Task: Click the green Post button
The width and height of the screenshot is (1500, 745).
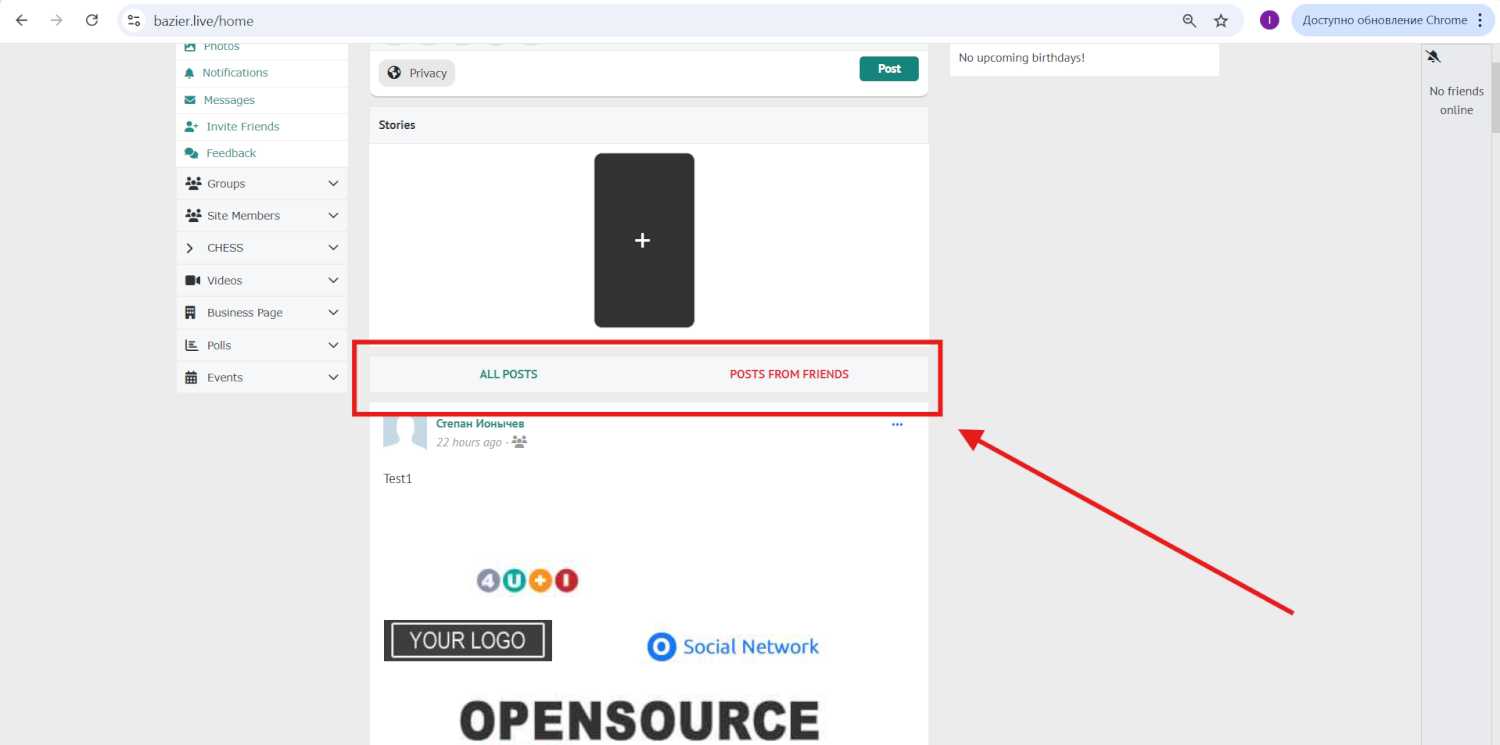Action: tap(889, 69)
